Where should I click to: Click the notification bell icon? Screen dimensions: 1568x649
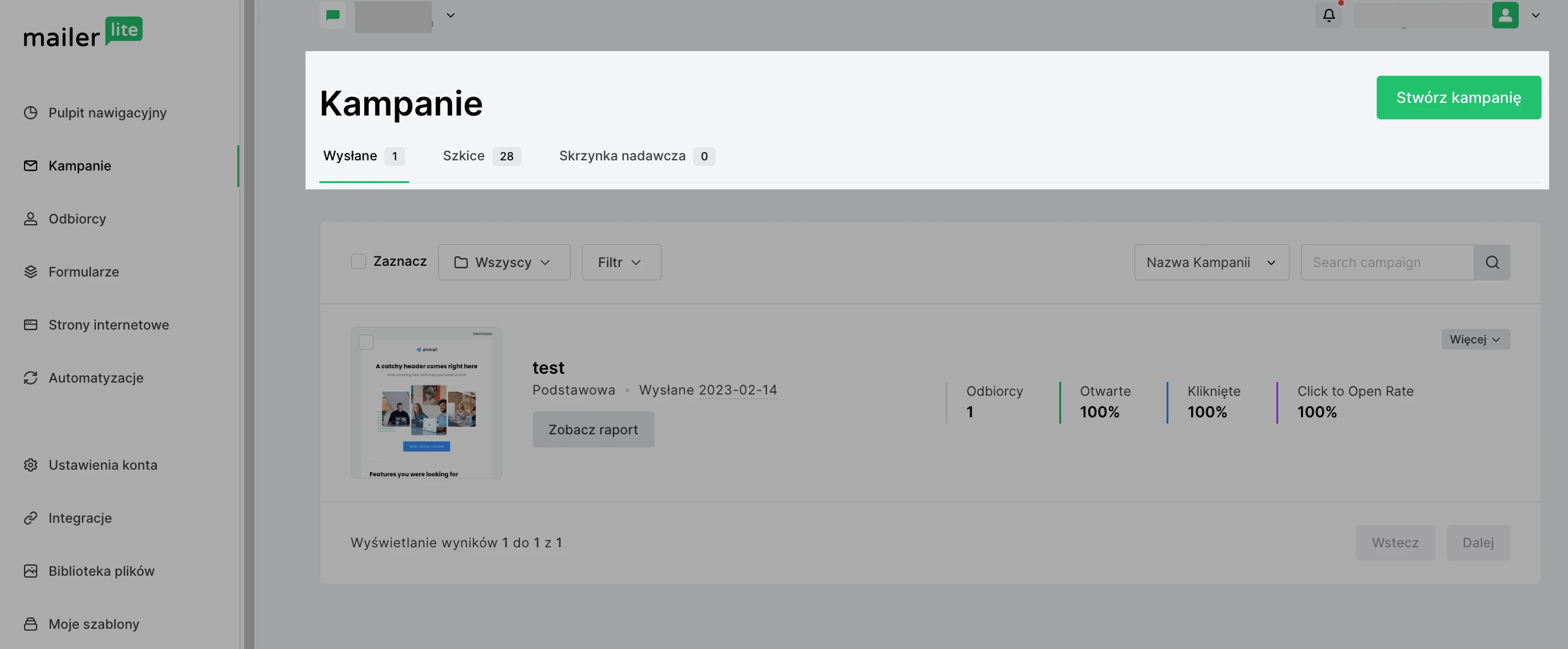point(1329,15)
